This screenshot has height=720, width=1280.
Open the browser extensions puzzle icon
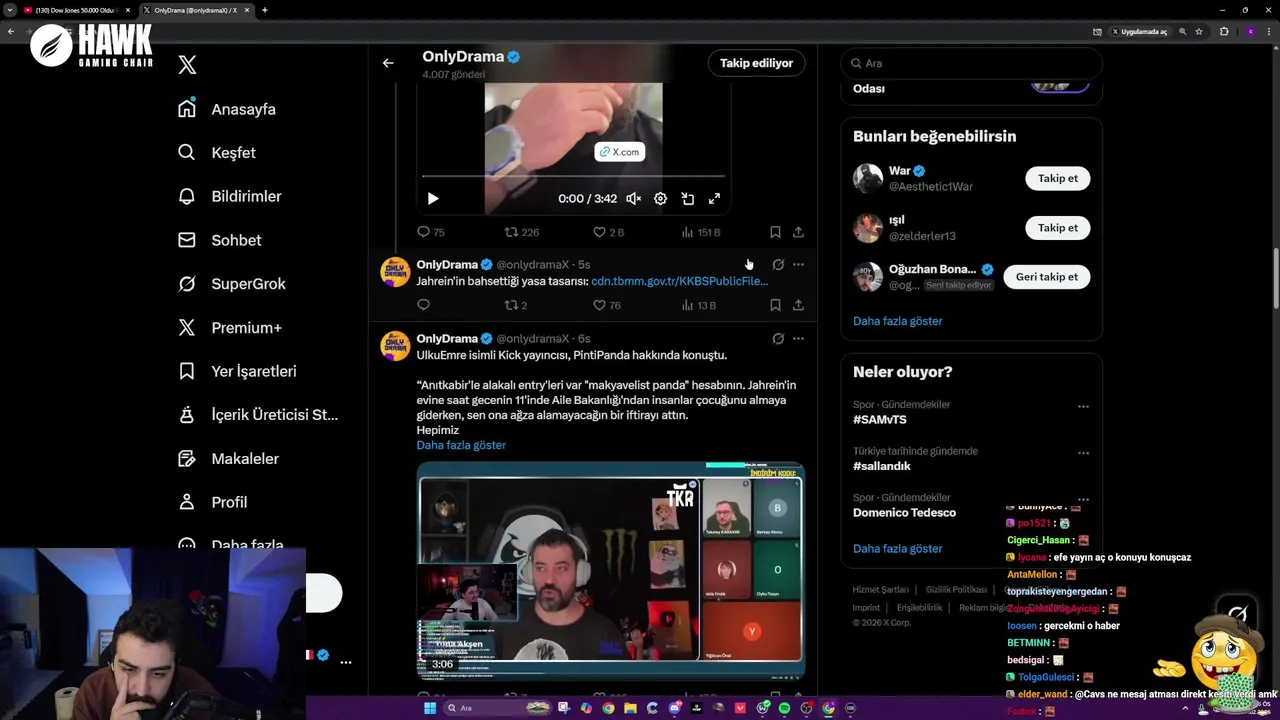click(x=1224, y=32)
